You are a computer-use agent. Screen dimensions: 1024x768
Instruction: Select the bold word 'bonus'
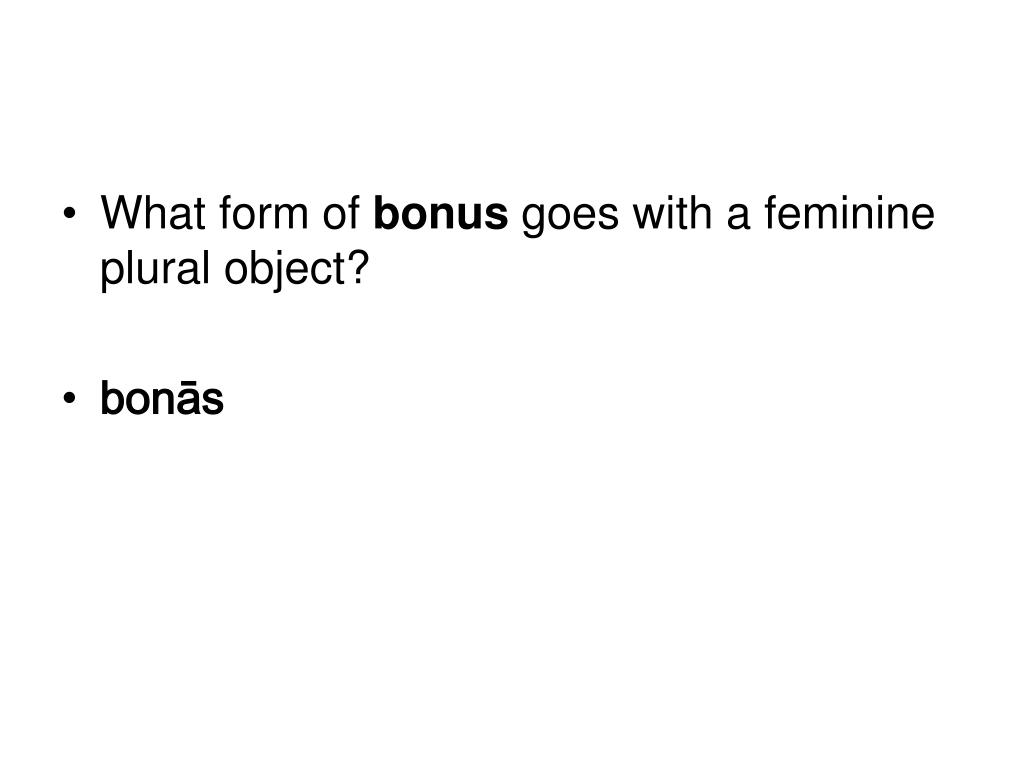pos(440,213)
